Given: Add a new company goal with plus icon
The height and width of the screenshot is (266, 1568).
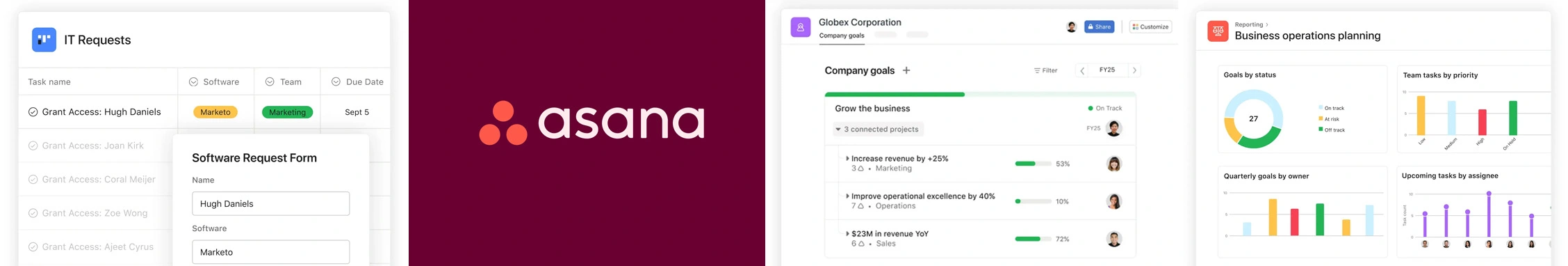Looking at the screenshot, I should click(x=906, y=70).
